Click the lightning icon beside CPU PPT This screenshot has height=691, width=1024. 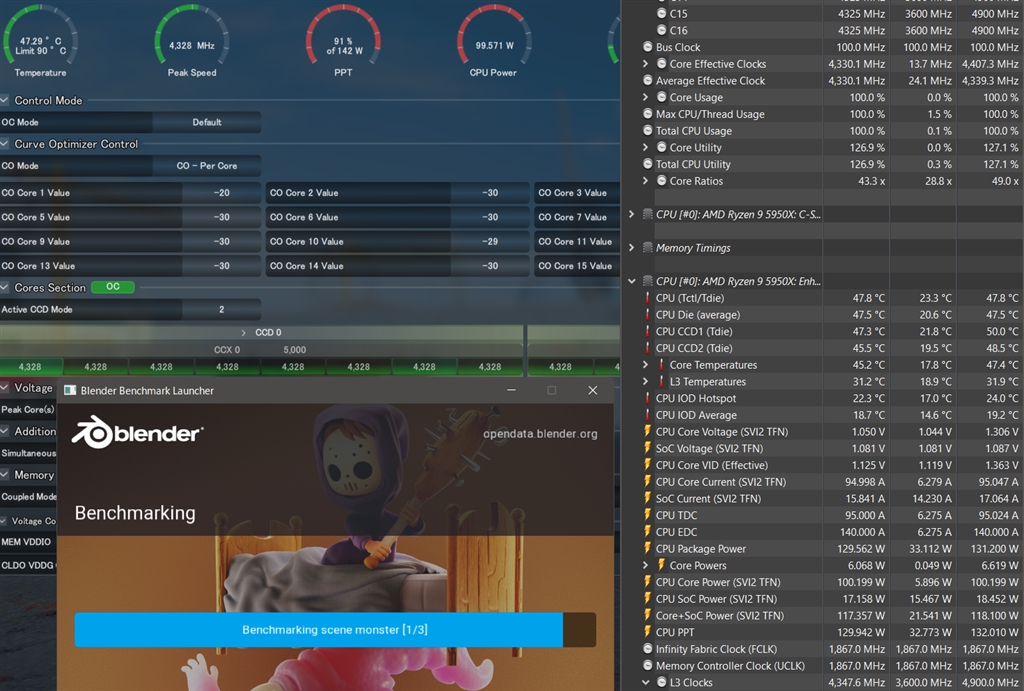647,632
